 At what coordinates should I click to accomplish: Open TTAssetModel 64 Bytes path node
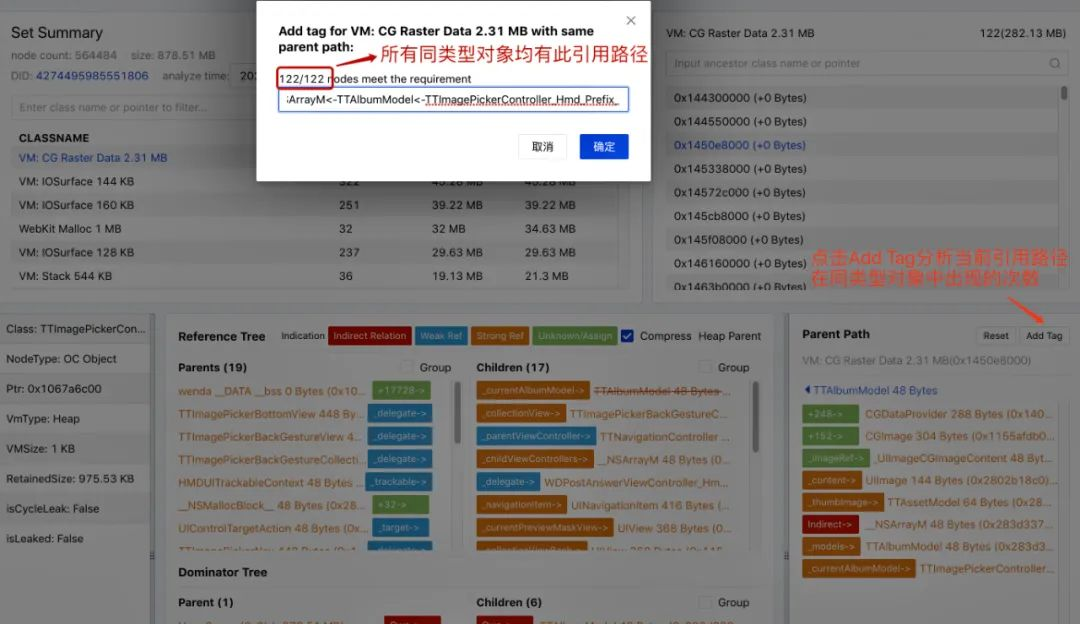click(969, 502)
